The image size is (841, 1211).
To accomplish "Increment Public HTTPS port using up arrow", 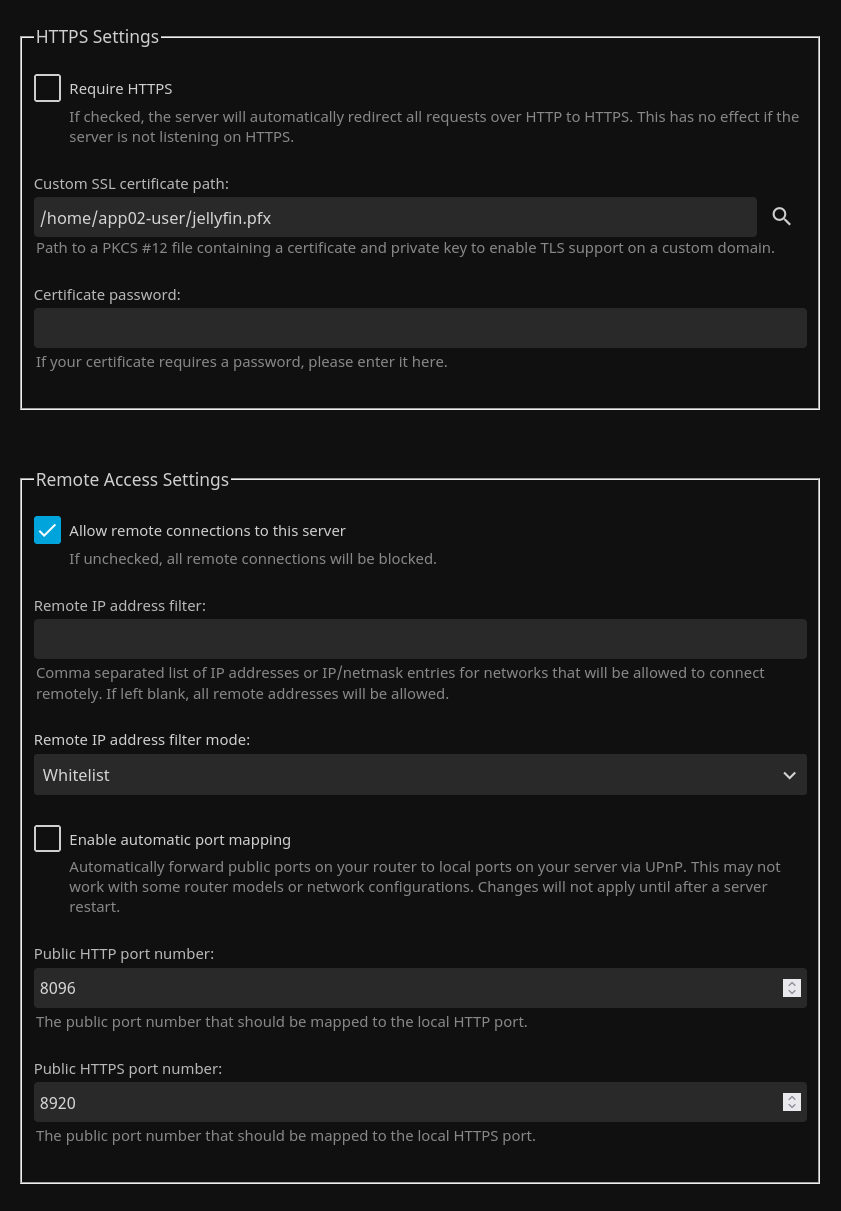I will (792, 1097).
